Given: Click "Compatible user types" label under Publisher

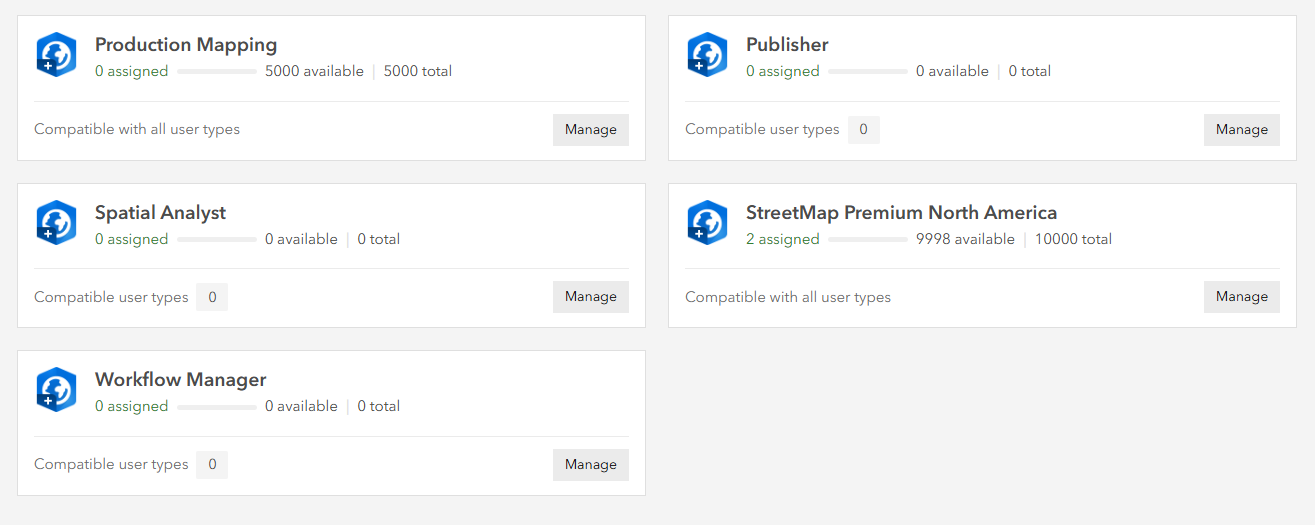Looking at the screenshot, I should click(x=762, y=129).
